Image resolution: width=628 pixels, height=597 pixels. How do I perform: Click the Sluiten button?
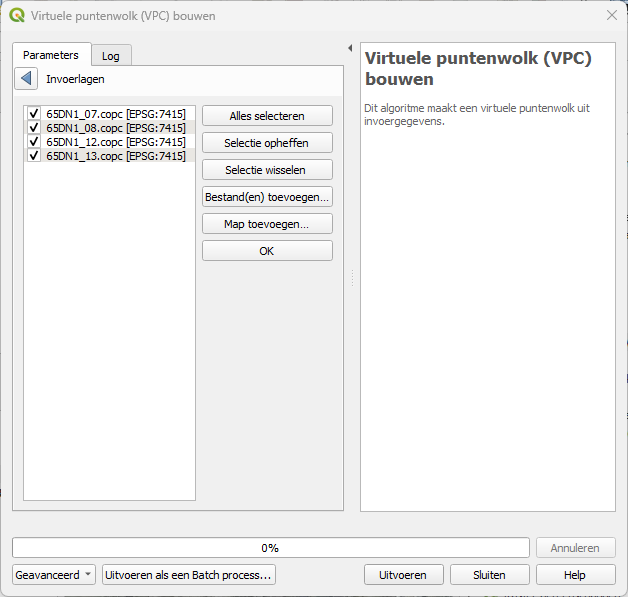pyautogui.click(x=490, y=575)
